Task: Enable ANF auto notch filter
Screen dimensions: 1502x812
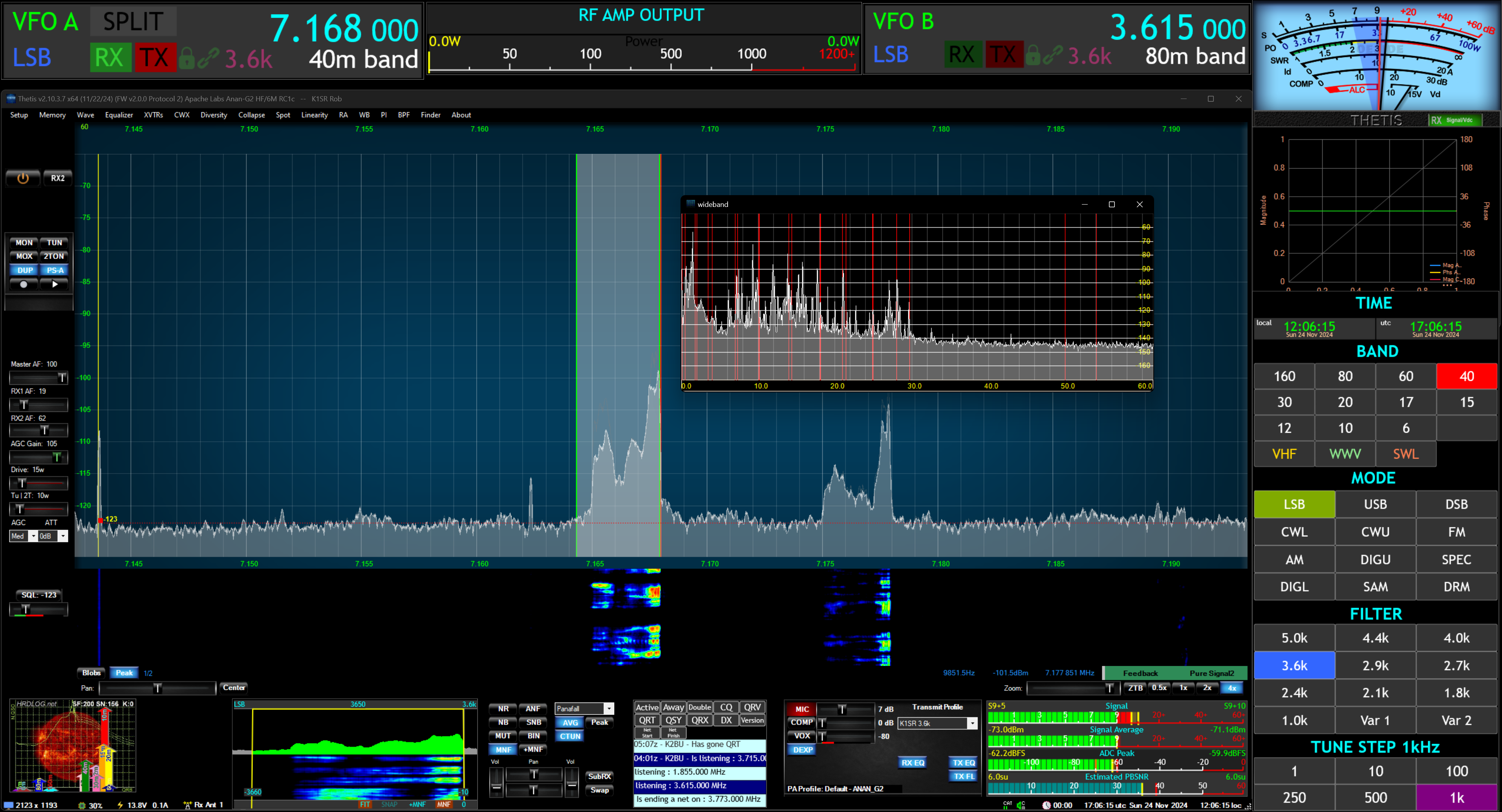Action: 533,709
